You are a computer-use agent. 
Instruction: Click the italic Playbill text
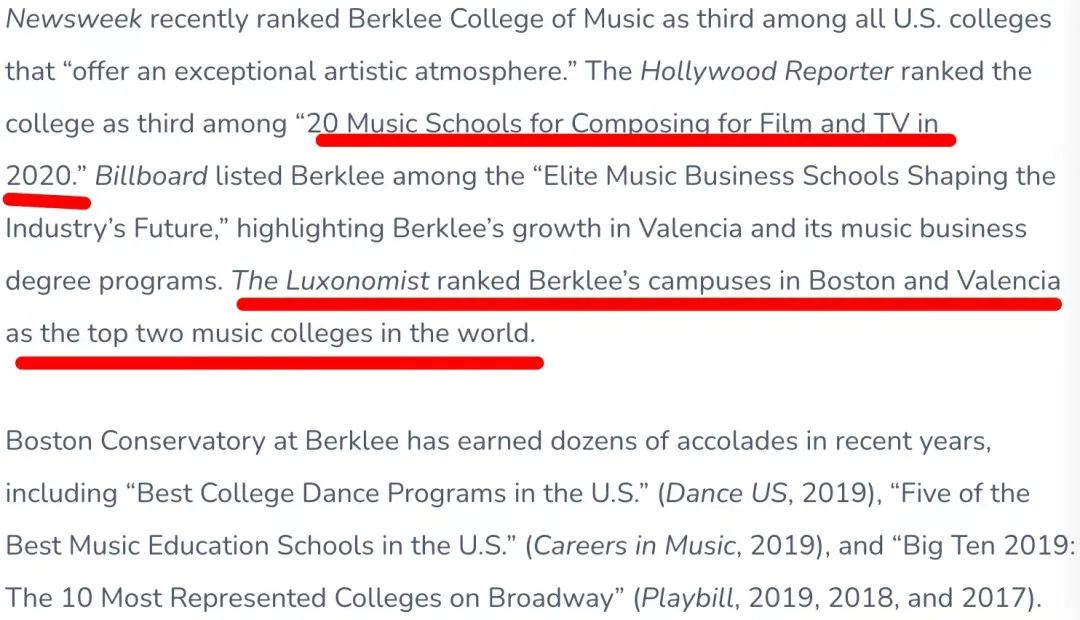[x=687, y=598]
